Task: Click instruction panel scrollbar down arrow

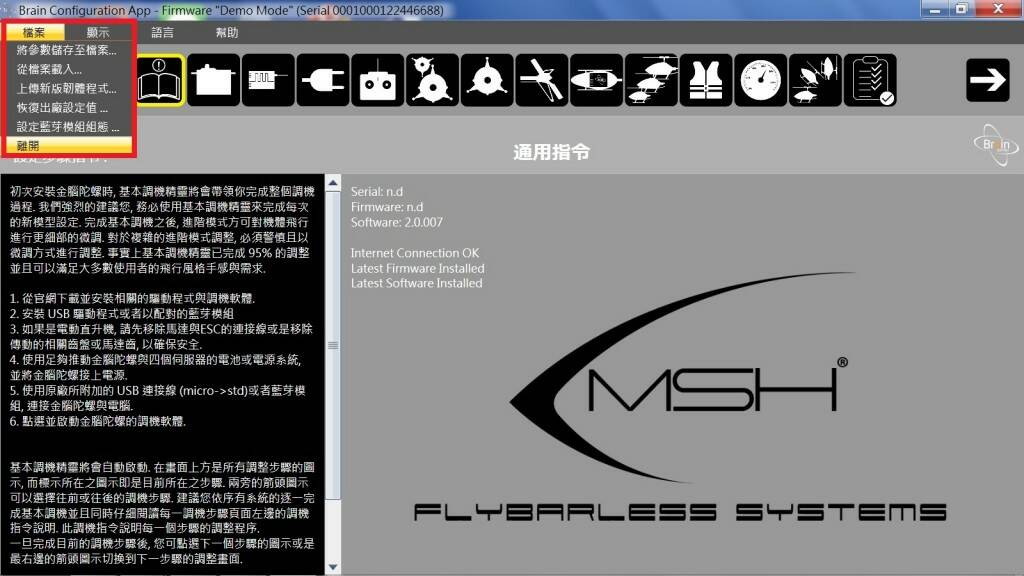Action: pos(333,567)
